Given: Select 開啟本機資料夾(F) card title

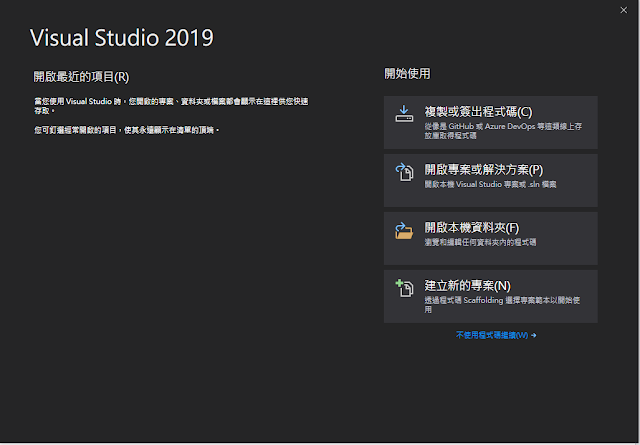Looking at the screenshot, I should [471, 227].
